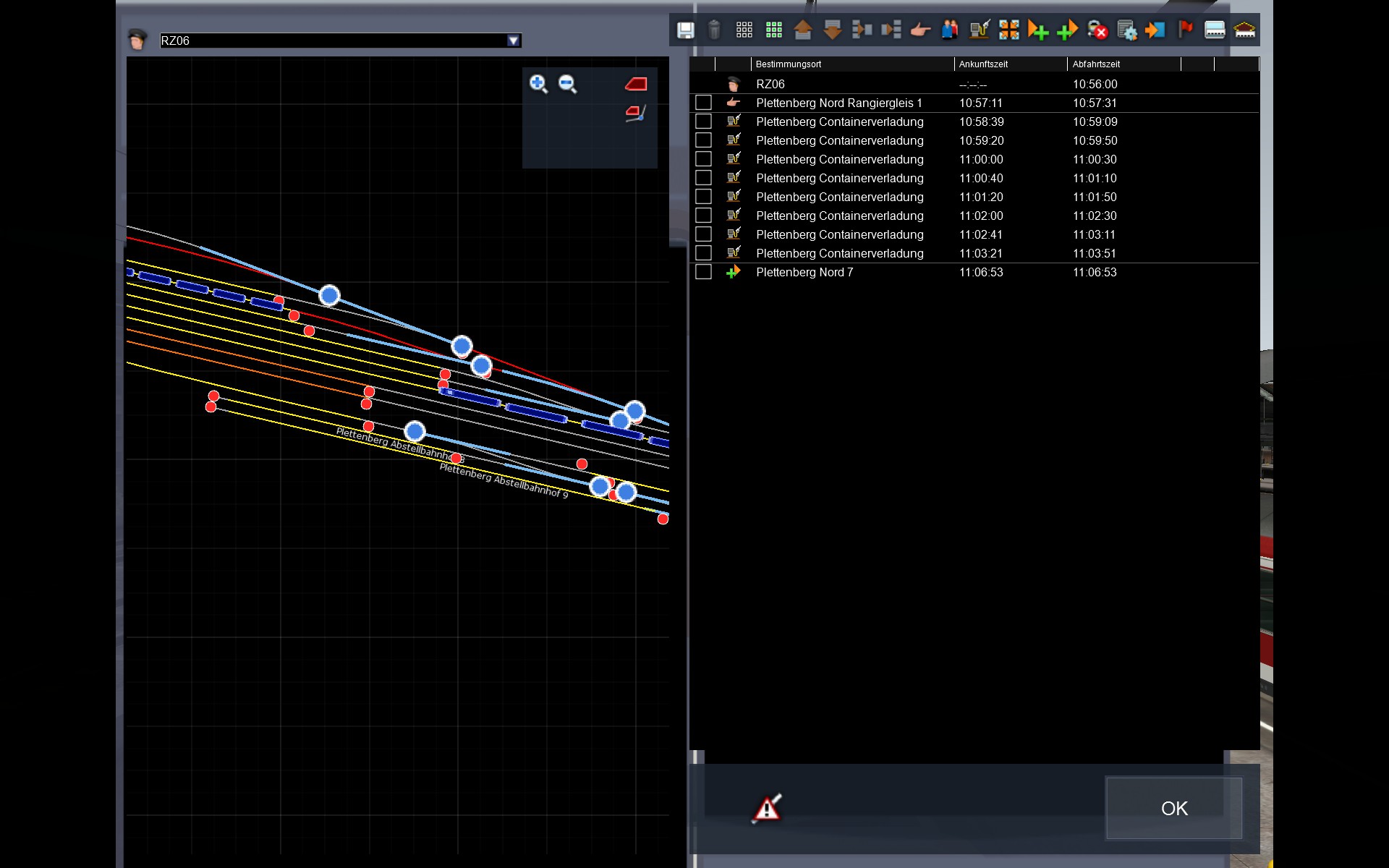Screen dimensions: 1389x868
Task: Tick checkbox for Plettenberg Nord Rangiergleis 1
Action: tap(703, 103)
